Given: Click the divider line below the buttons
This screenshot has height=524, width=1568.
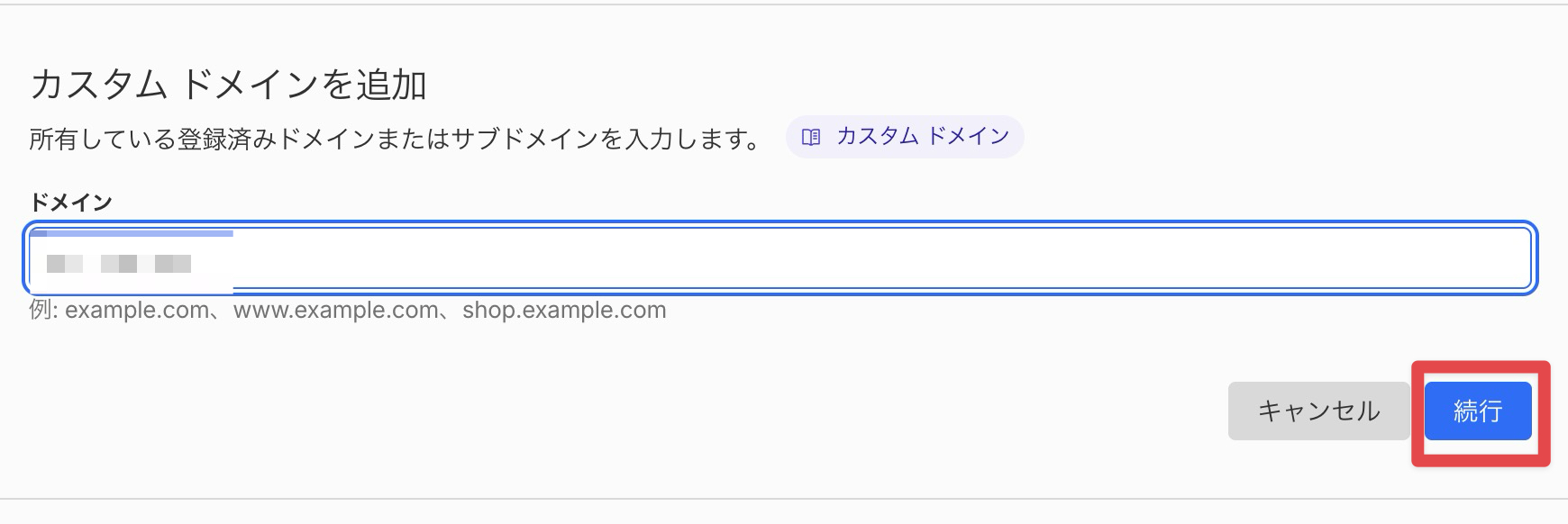Looking at the screenshot, I should pyautogui.click(x=784, y=499).
